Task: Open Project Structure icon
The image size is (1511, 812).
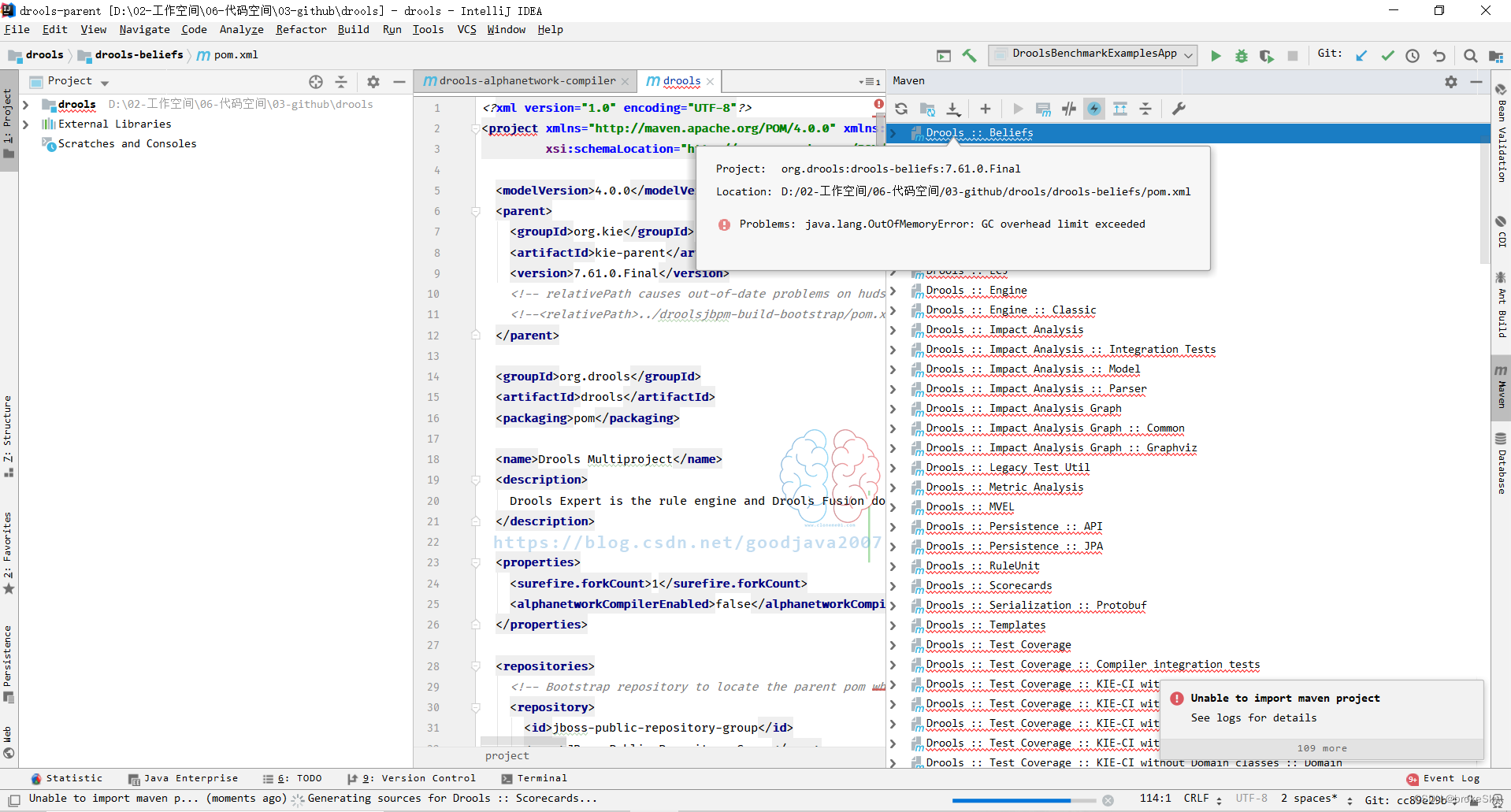Action: [x=1495, y=55]
